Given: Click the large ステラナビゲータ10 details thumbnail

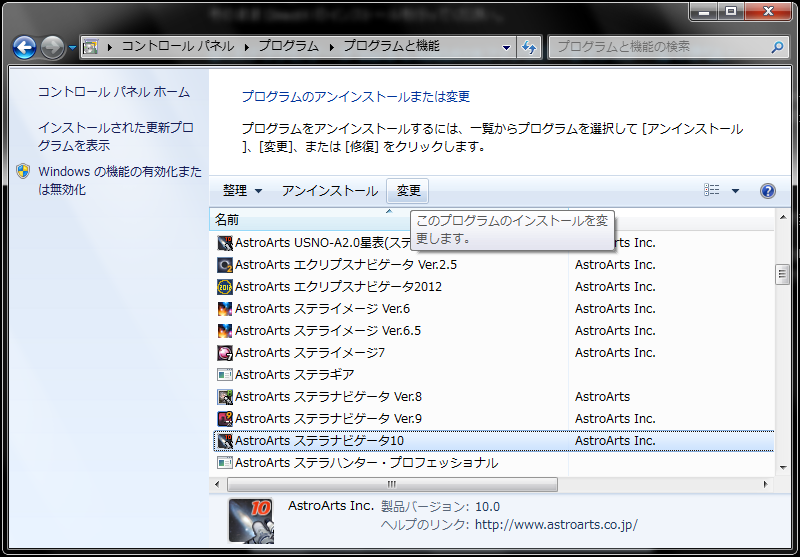Looking at the screenshot, I should (x=251, y=521).
